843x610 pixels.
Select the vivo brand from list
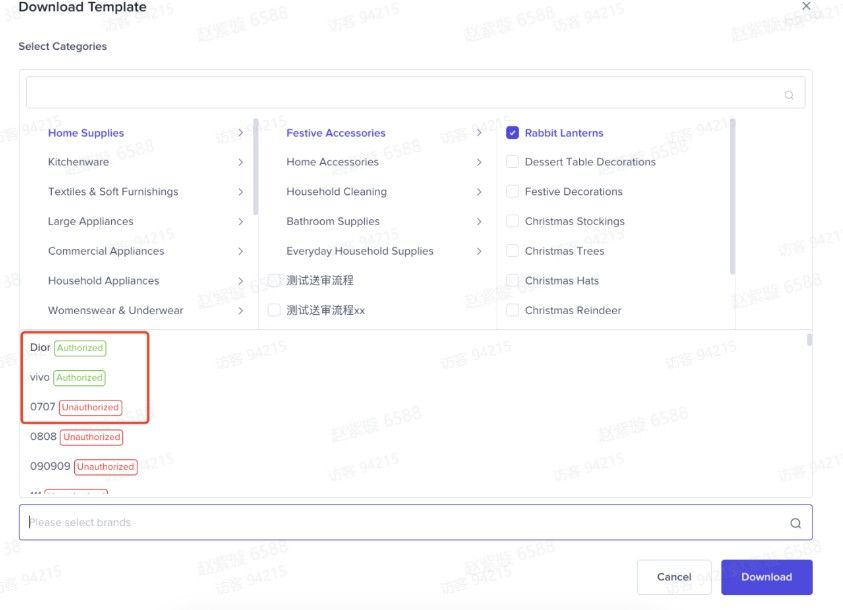click(40, 378)
